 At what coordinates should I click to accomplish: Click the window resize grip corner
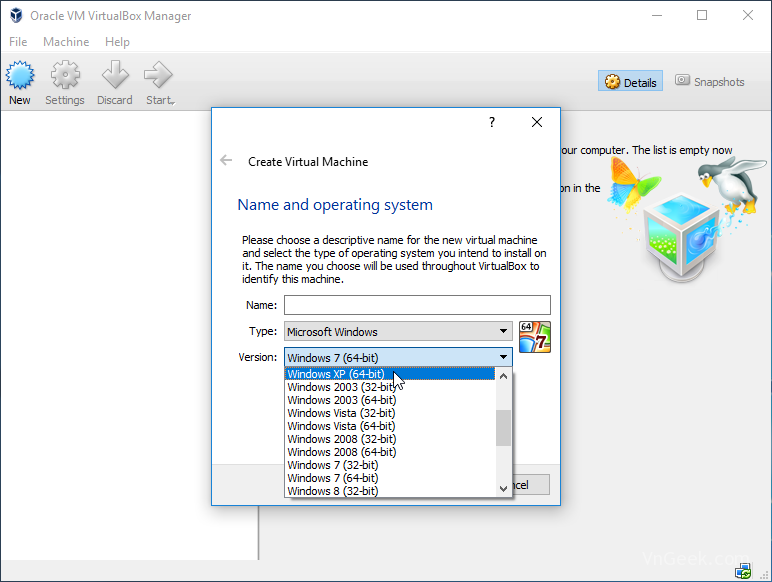765,575
